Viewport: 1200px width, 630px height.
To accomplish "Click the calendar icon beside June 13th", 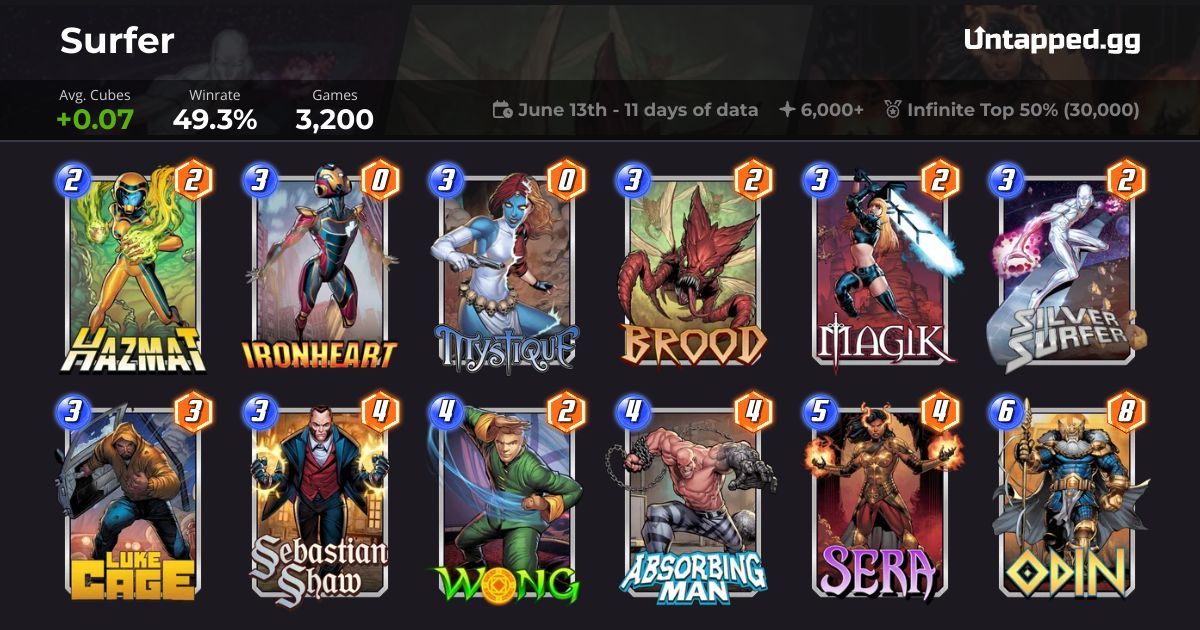I will click(503, 110).
